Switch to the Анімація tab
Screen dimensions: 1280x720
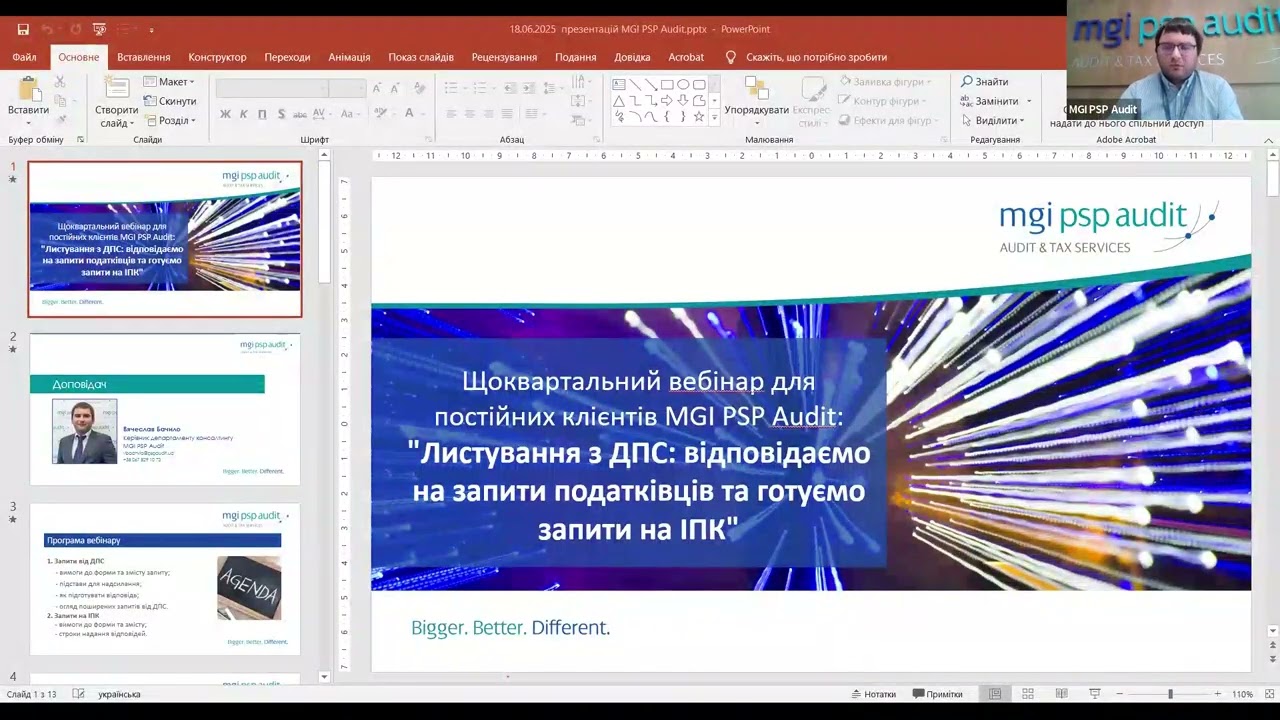tap(349, 57)
